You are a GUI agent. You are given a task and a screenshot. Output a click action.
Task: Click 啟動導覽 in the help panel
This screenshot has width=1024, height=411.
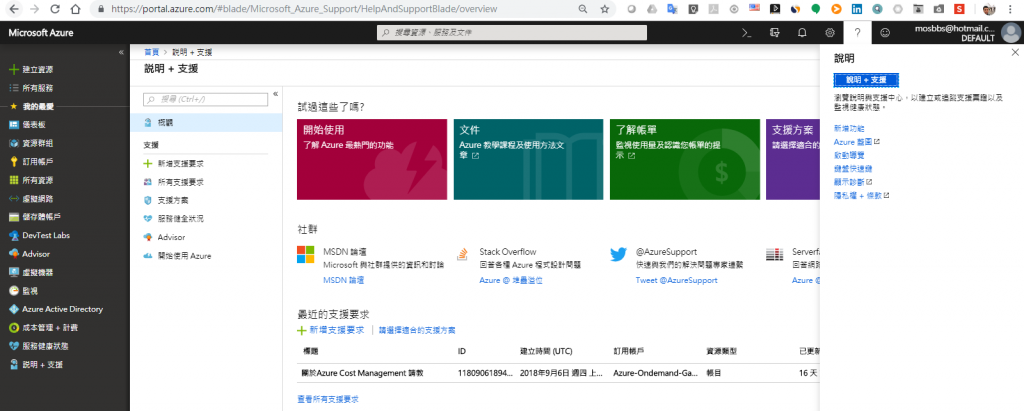849,155
